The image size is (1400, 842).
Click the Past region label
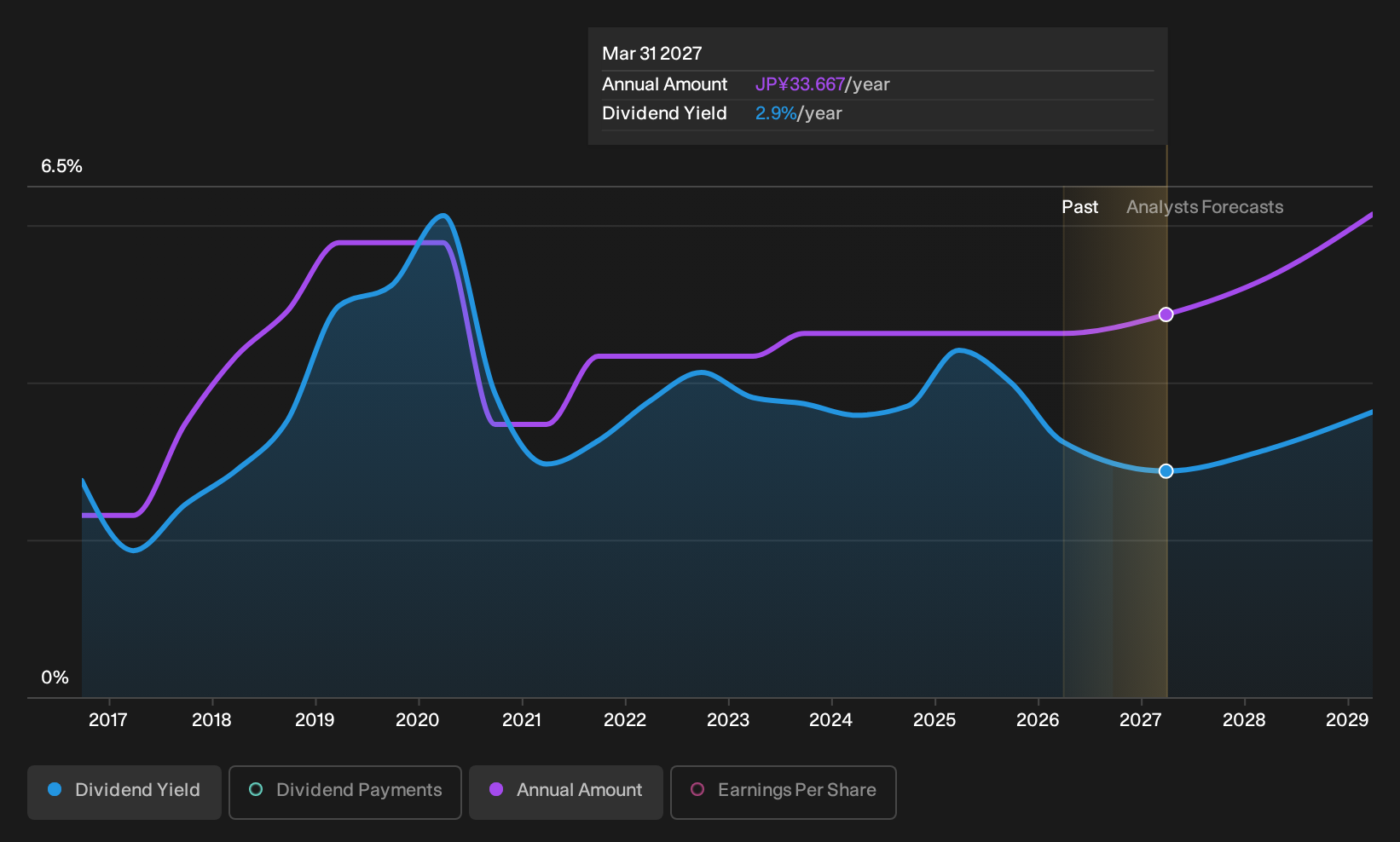1079,207
